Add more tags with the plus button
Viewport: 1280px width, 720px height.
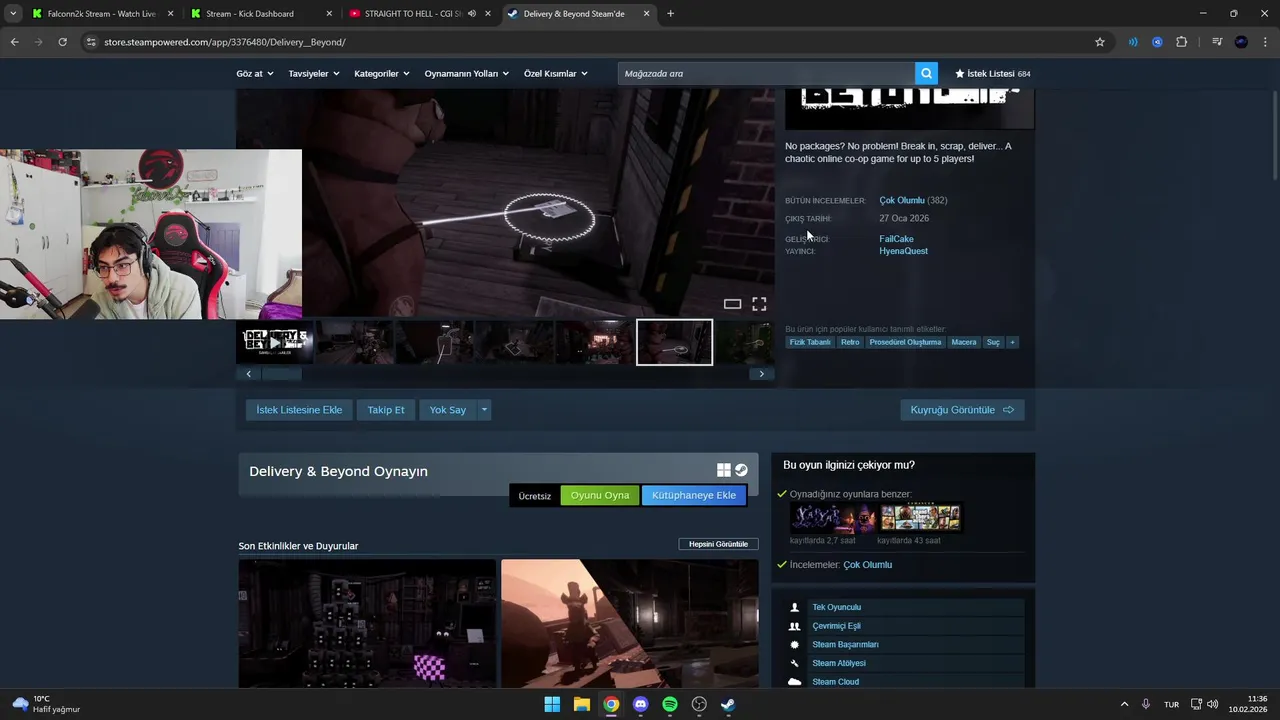click(1012, 342)
